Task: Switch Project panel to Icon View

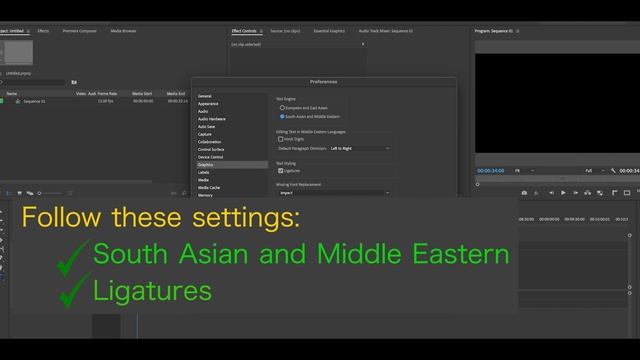Action: click(x=19, y=193)
